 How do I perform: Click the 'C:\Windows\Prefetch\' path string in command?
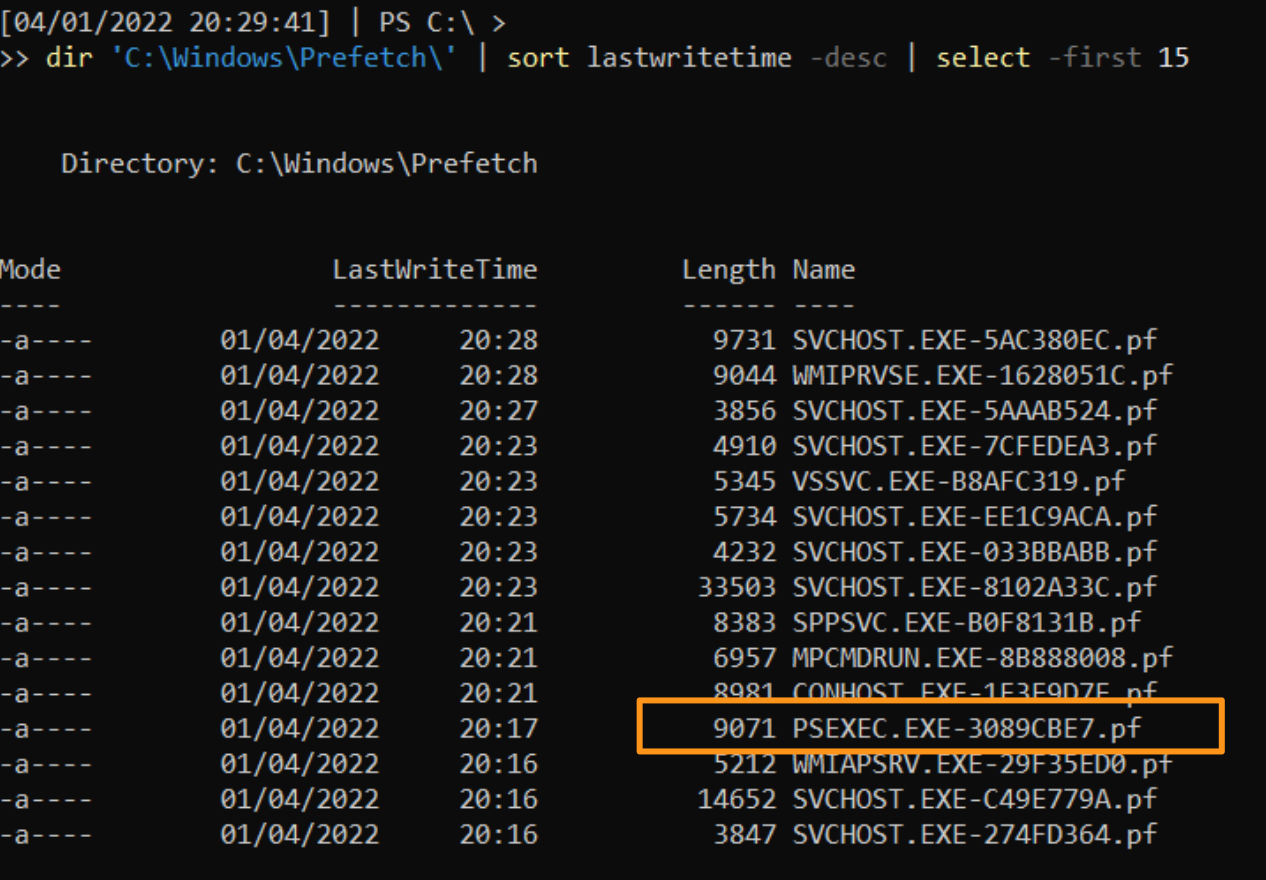[x=291, y=57]
